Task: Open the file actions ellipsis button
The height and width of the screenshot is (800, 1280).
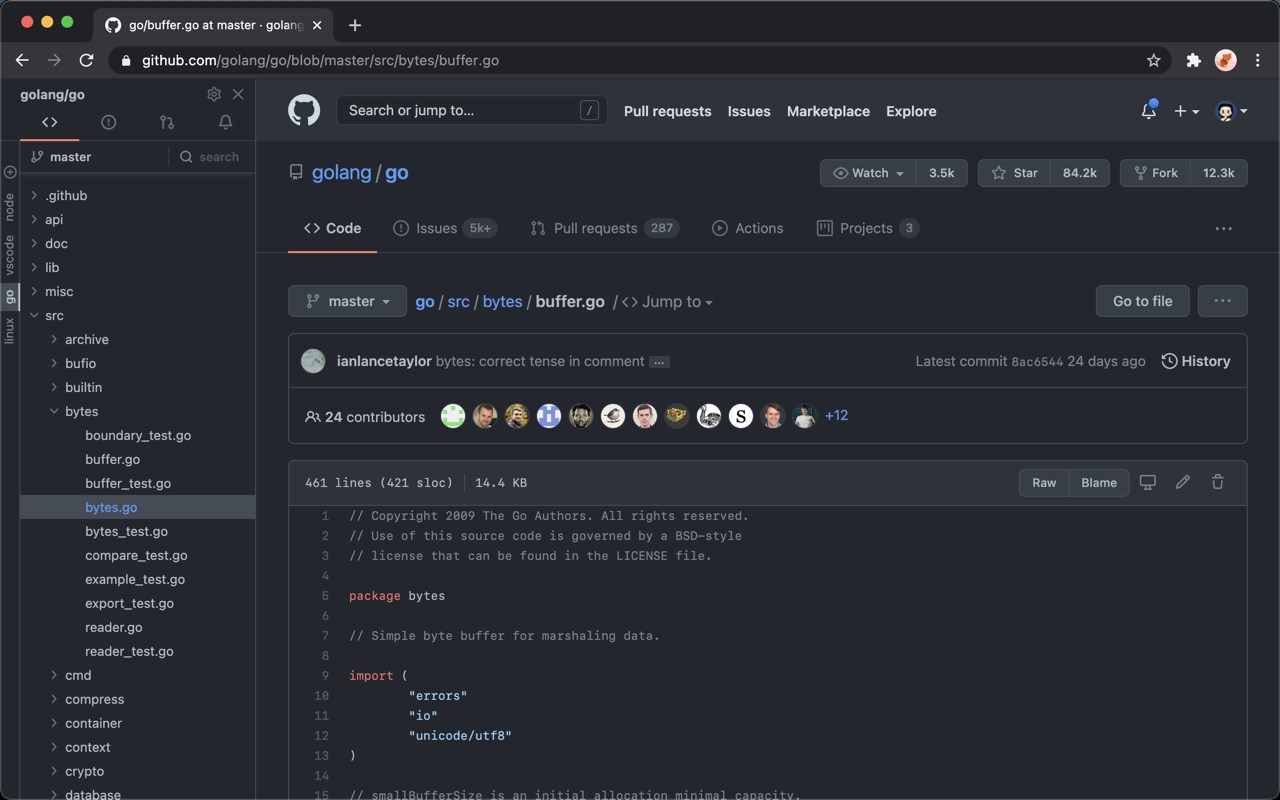Action: (1222, 301)
